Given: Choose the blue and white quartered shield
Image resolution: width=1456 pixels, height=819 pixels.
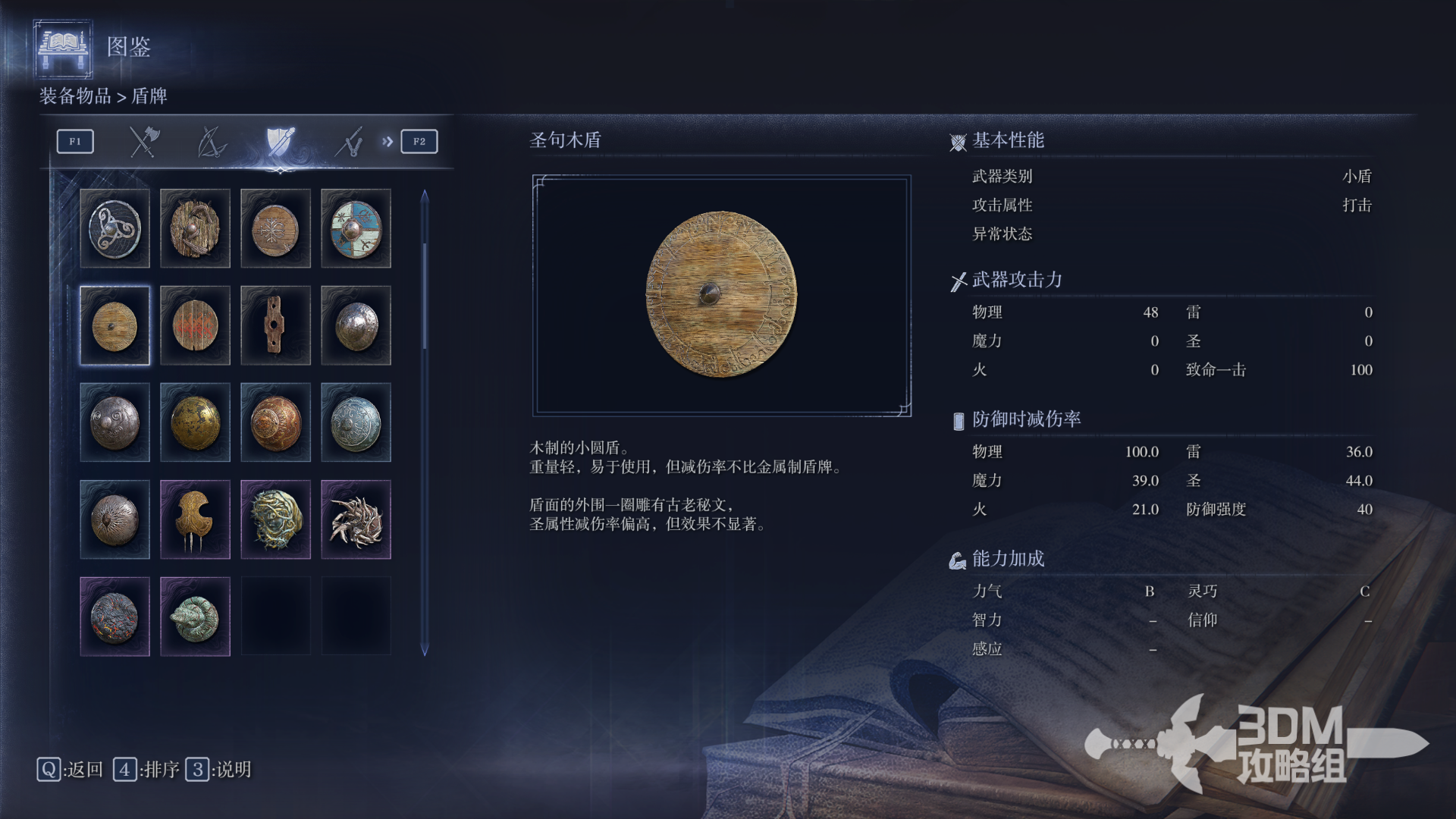Looking at the screenshot, I should pyautogui.click(x=356, y=228).
